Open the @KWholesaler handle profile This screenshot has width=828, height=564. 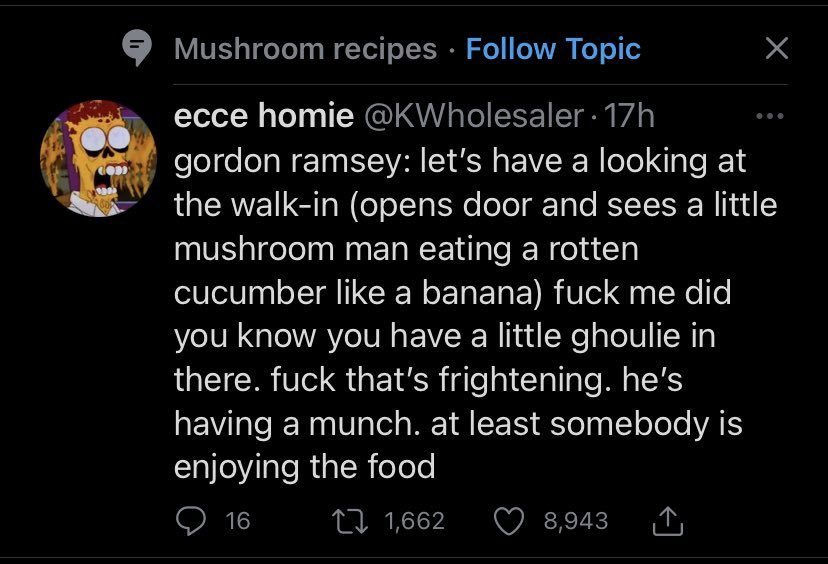(x=474, y=115)
